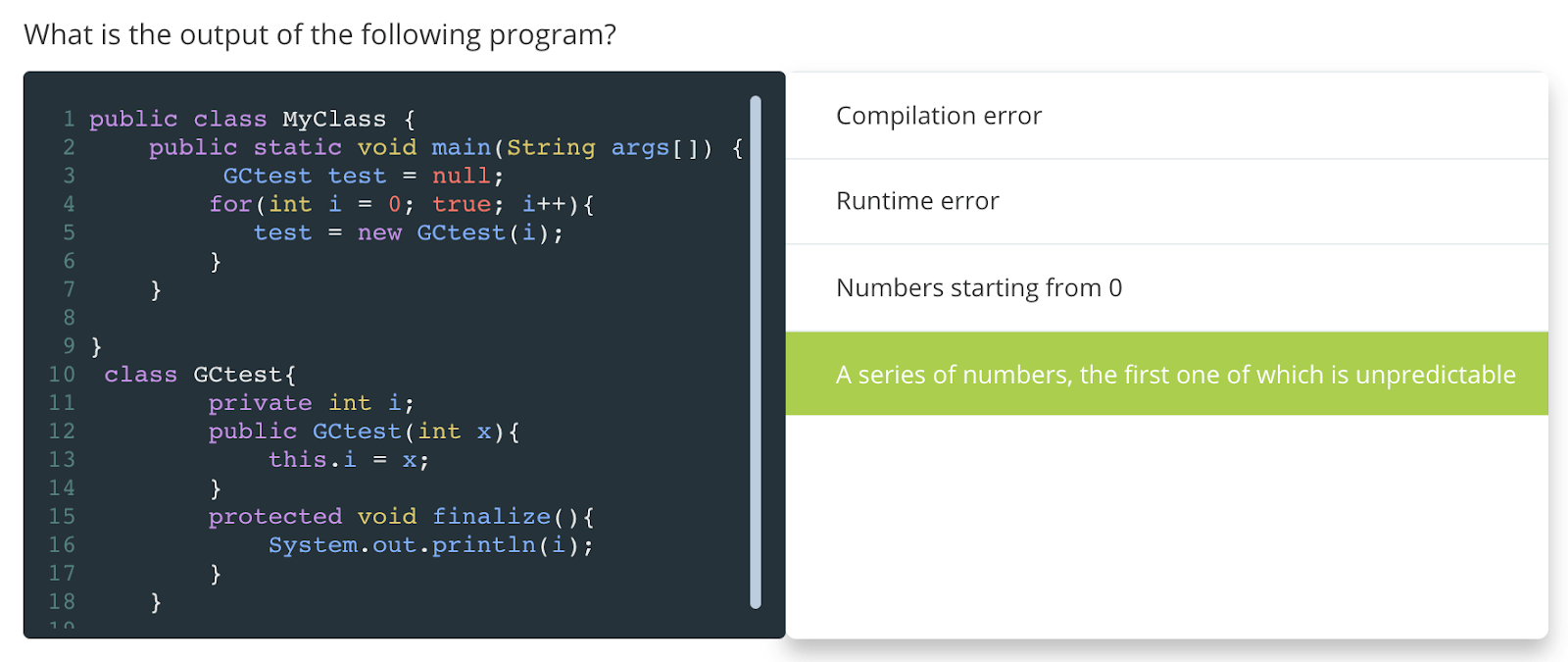Pick the "Numbers starting from 0" answer
Viewport: 1568px width, 662px height.
point(978,288)
